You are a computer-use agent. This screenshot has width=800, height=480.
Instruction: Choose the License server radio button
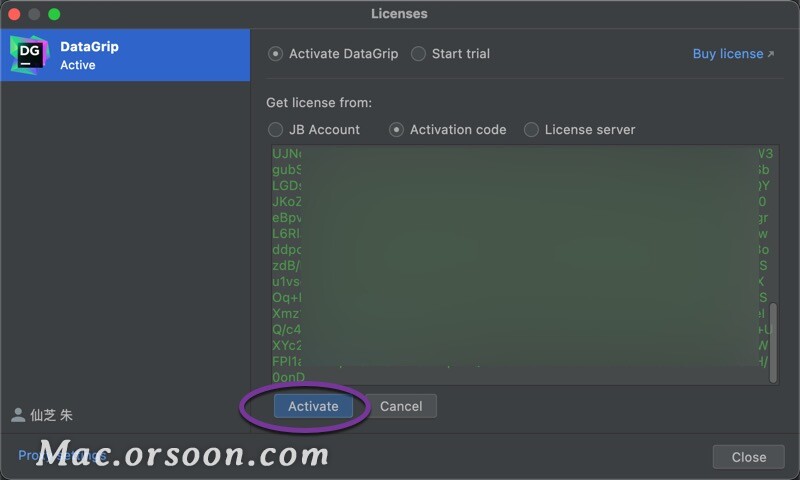coord(531,130)
